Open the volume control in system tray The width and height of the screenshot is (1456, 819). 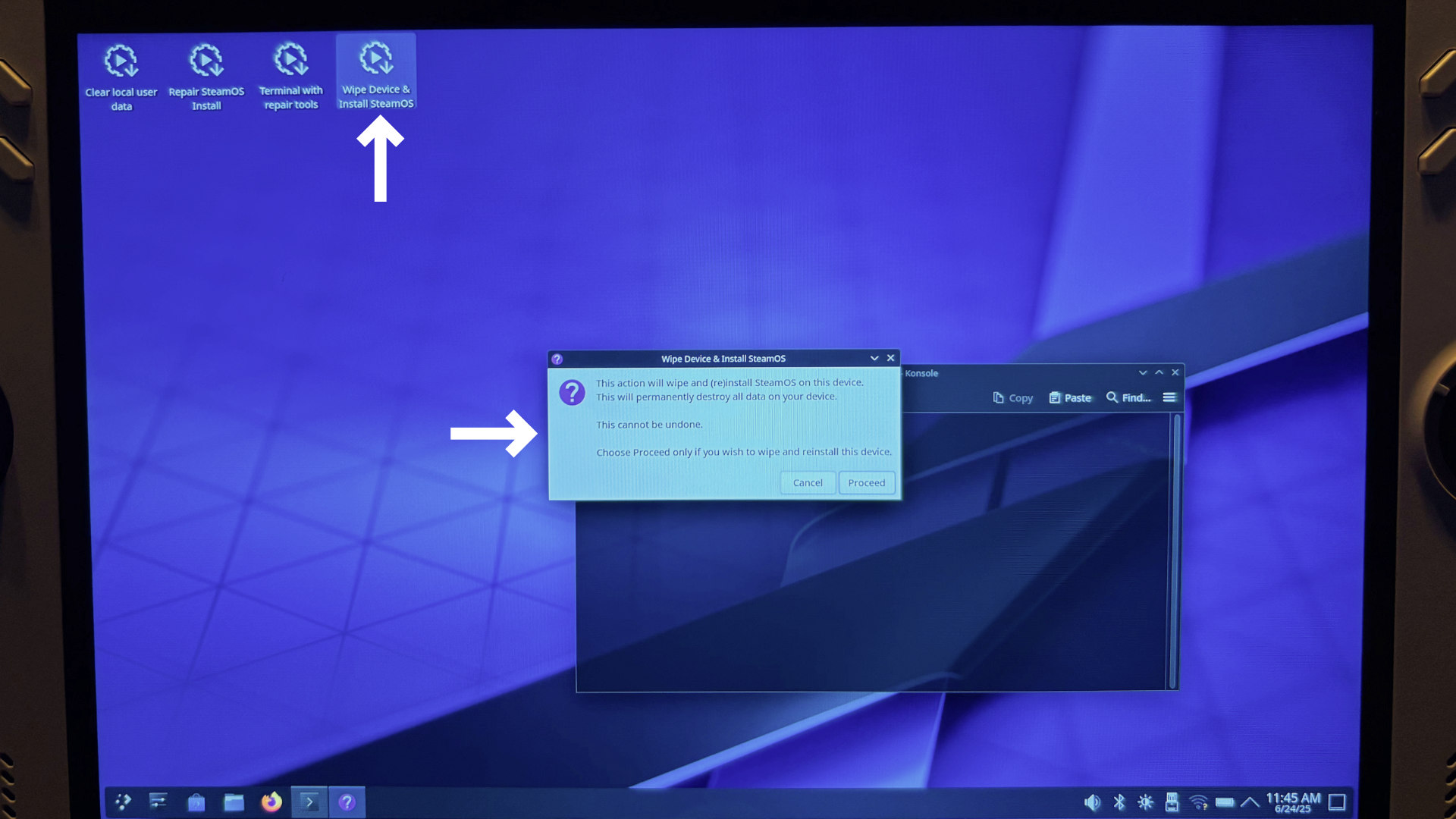pyautogui.click(x=1092, y=802)
